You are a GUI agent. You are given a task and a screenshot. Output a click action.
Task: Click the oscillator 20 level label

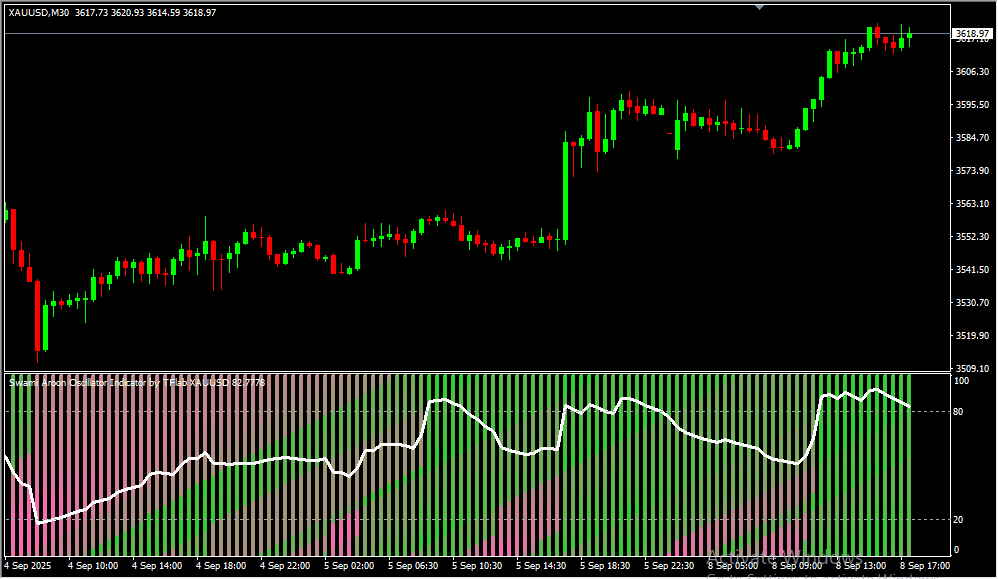[960, 520]
